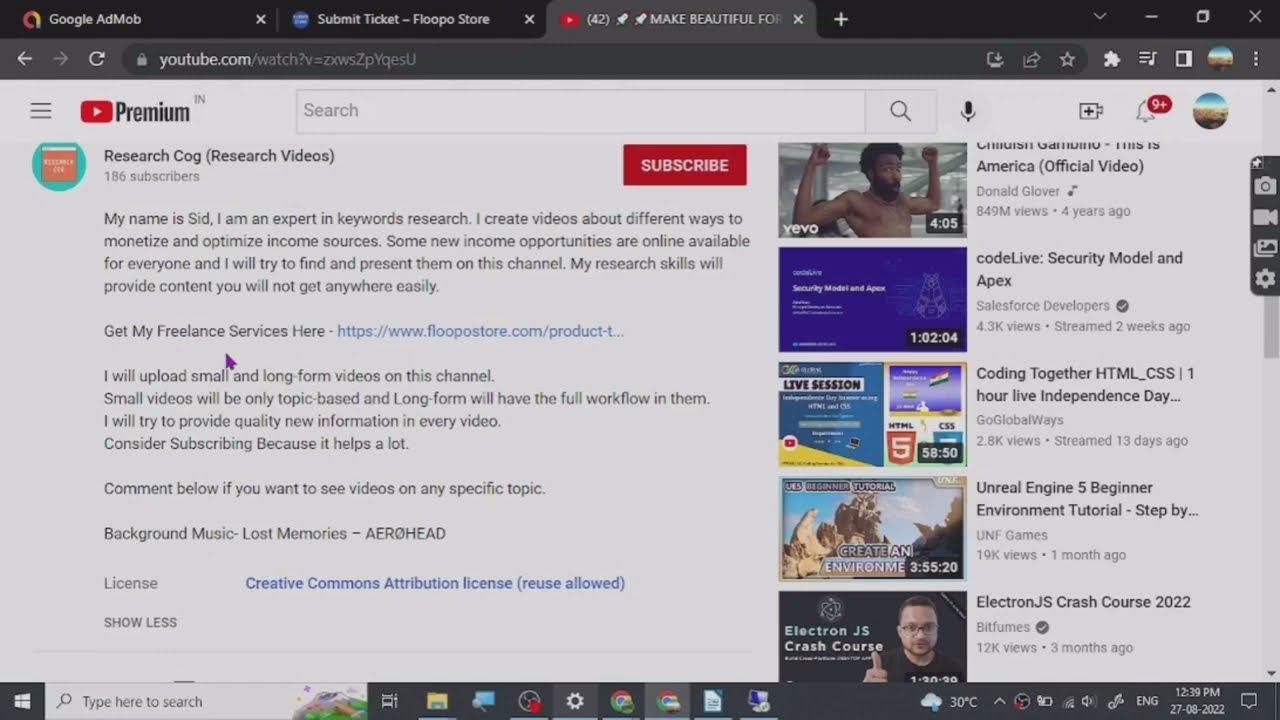Click GoGlobalWays channel name

click(x=1020, y=420)
